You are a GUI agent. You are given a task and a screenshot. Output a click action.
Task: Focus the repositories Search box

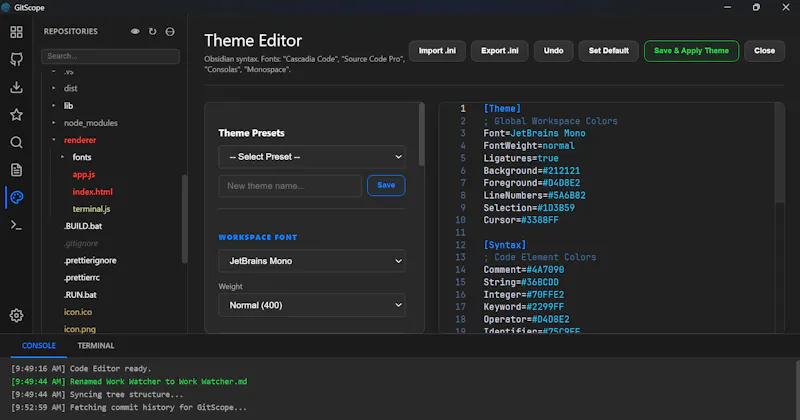click(x=110, y=56)
